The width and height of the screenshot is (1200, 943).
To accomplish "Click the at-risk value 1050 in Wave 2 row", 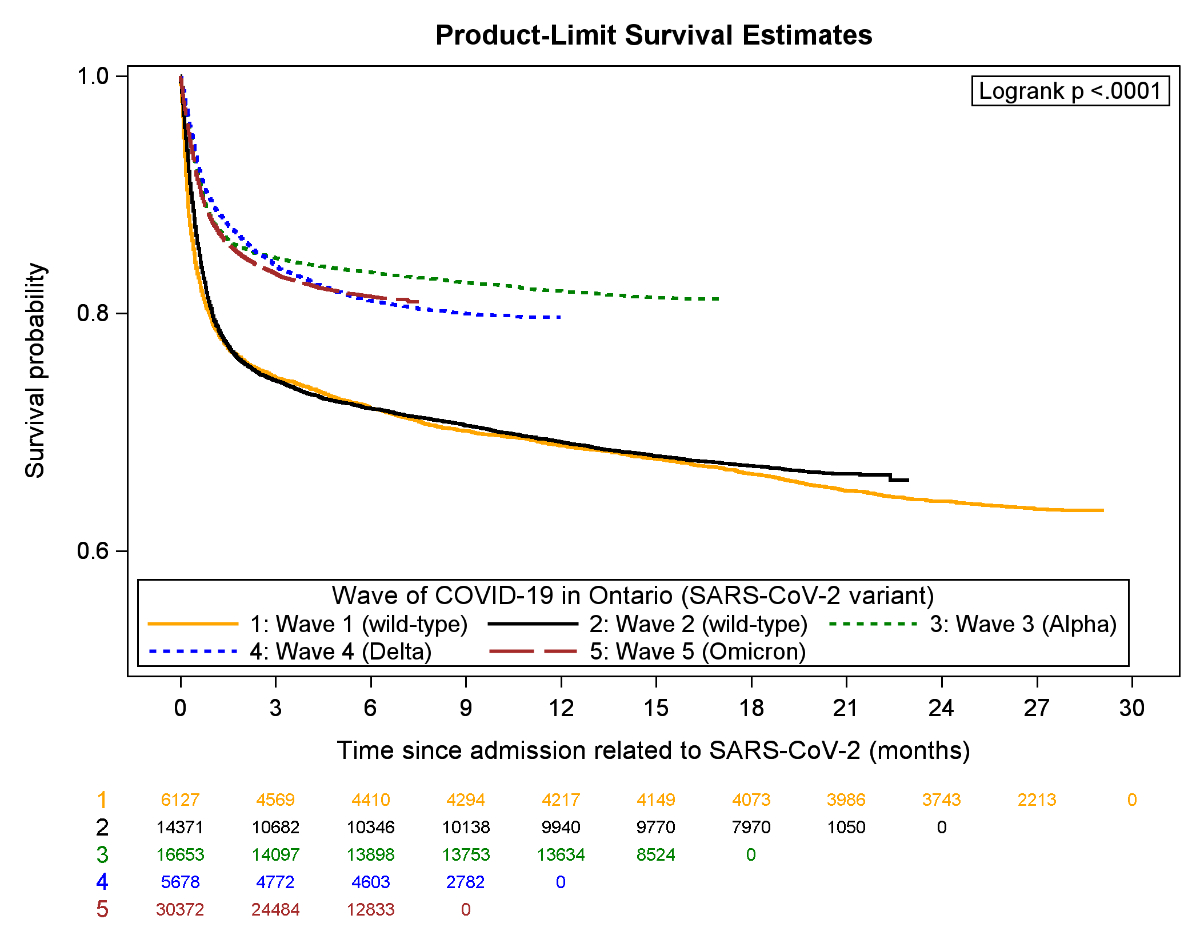I will pyautogui.click(x=846, y=827).
